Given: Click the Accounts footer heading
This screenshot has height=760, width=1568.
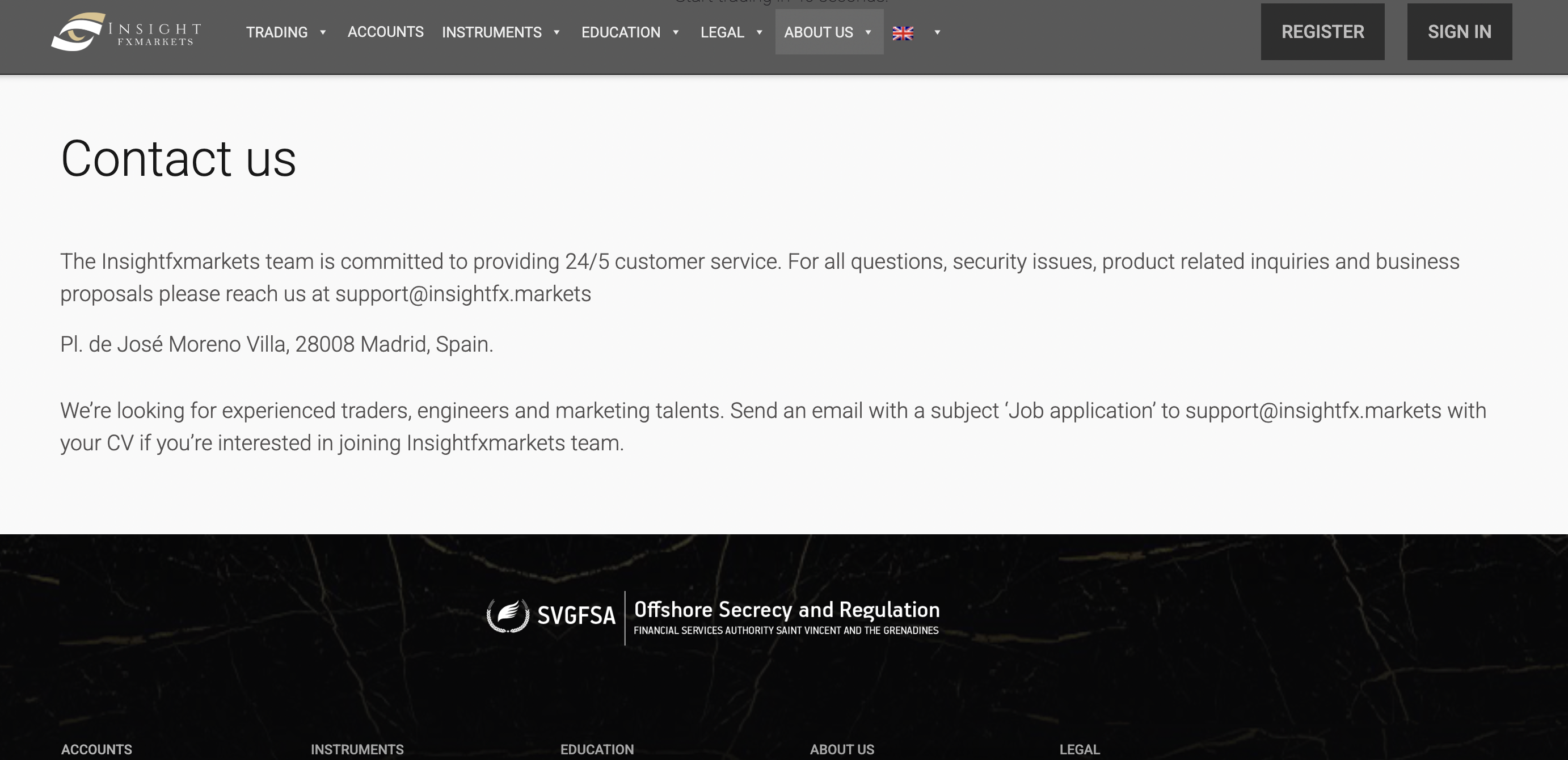Looking at the screenshot, I should tap(96, 749).
